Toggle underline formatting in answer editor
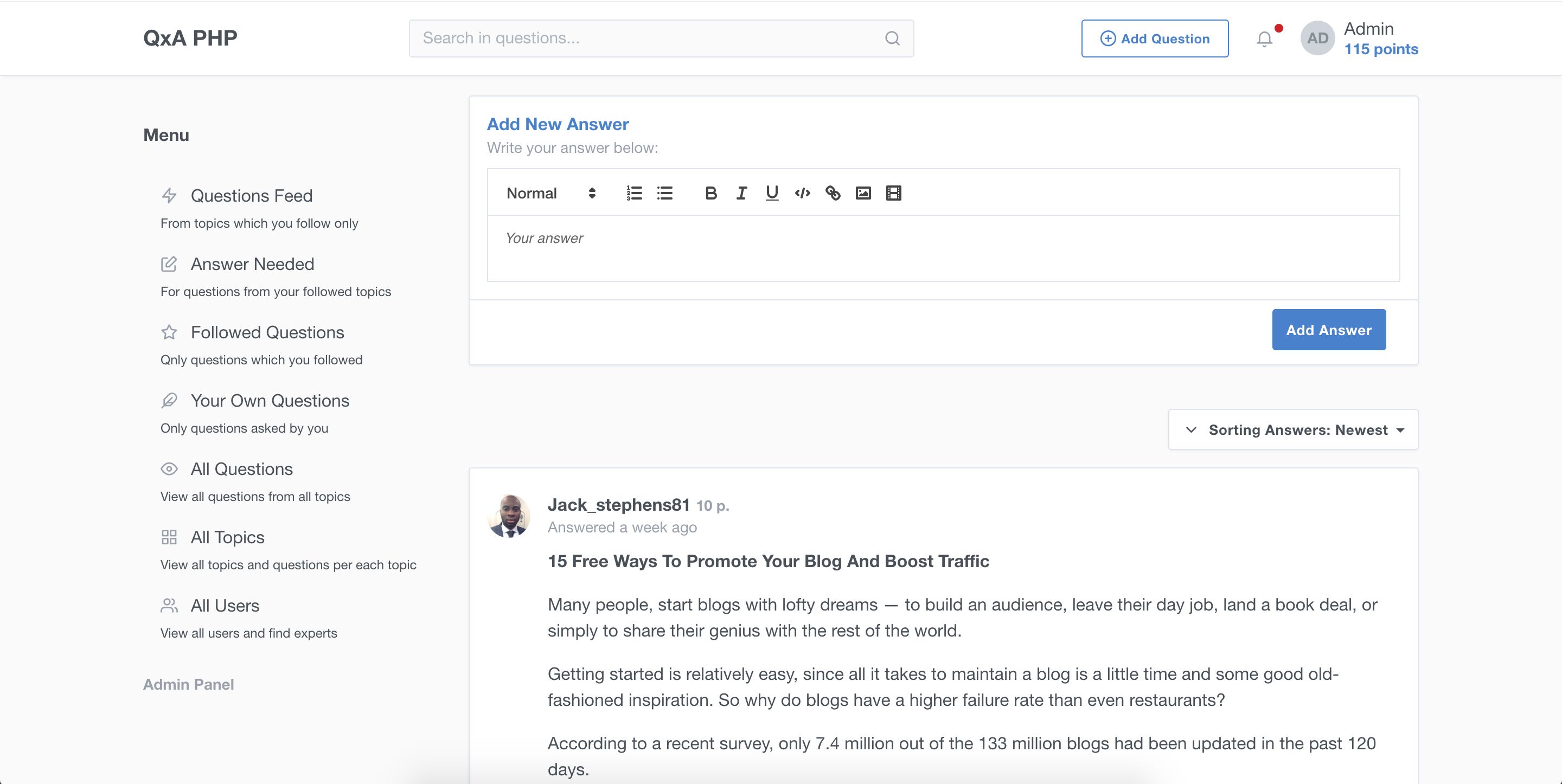This screenshot has height=784, width=1562. [x=771, y=194]
